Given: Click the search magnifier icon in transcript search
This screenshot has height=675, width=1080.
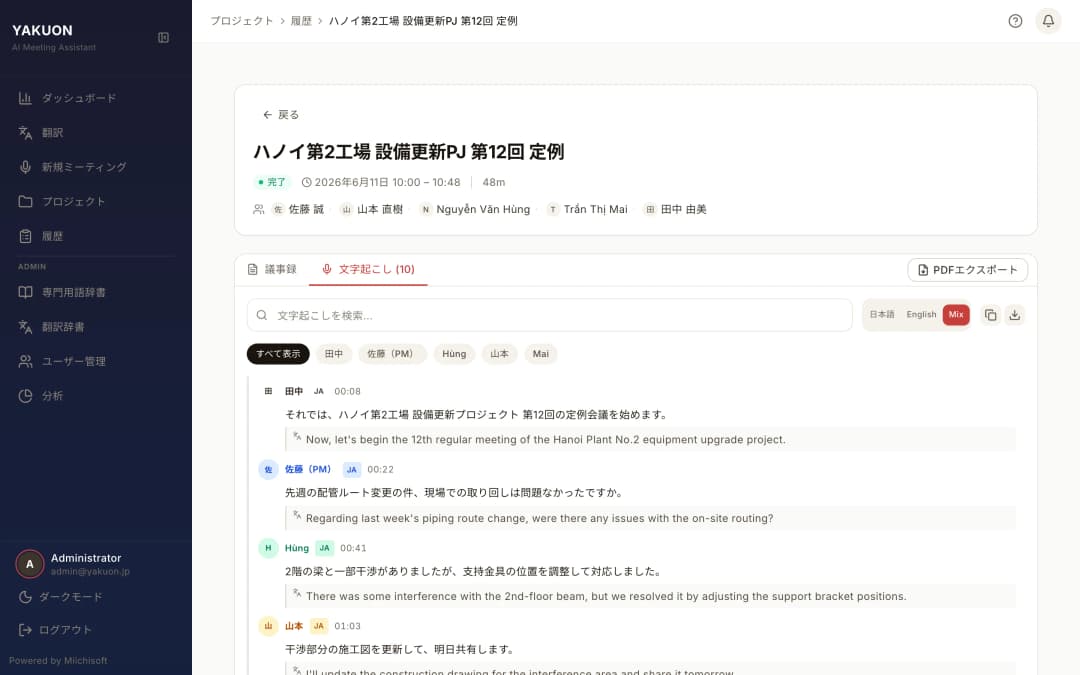Looking at the screenshot, I should click(x=262, y=315).
